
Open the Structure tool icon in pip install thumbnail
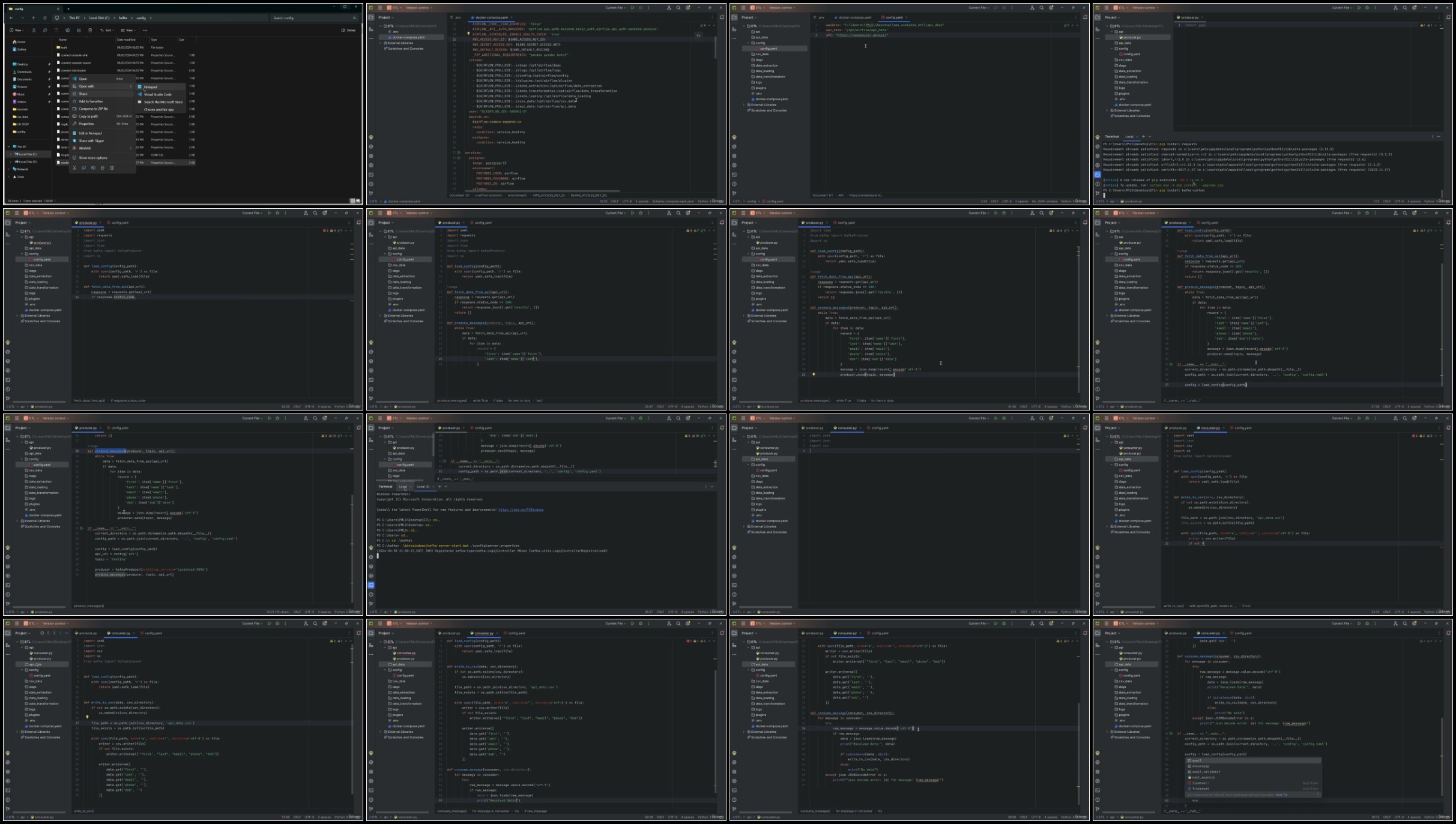pyautogui.click(x=1098, y=29)
